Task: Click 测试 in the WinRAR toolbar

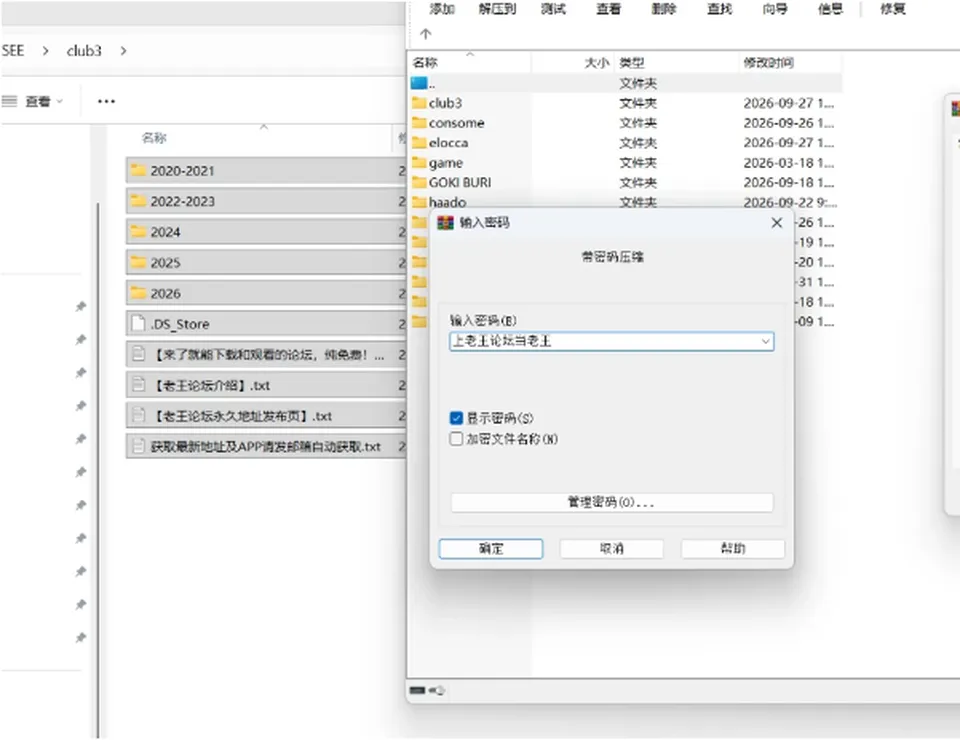Action: (x=553, y=9)
